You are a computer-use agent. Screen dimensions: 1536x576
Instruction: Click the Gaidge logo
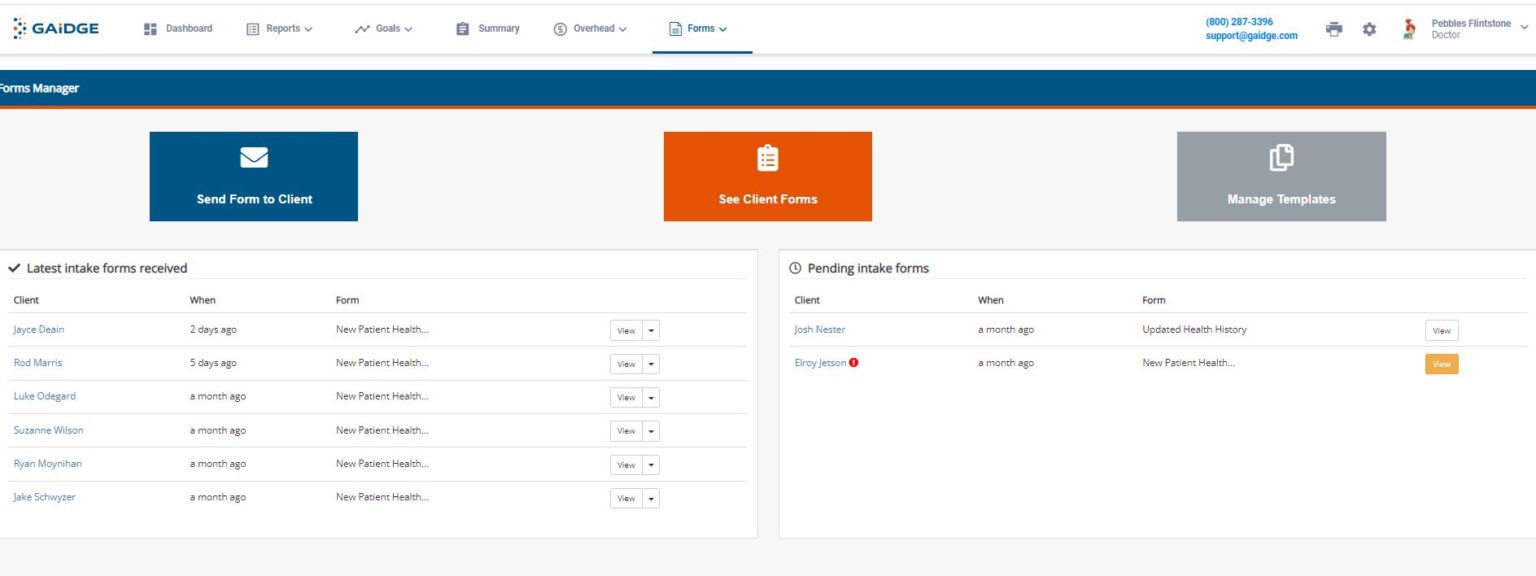click(57, 29)
